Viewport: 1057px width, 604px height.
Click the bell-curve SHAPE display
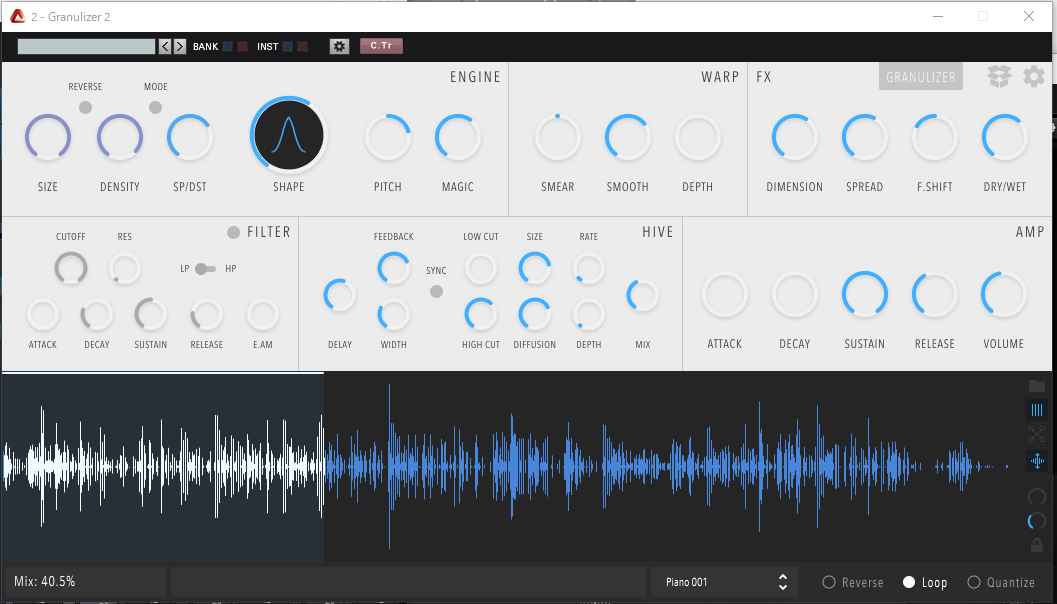click(288, 137)
